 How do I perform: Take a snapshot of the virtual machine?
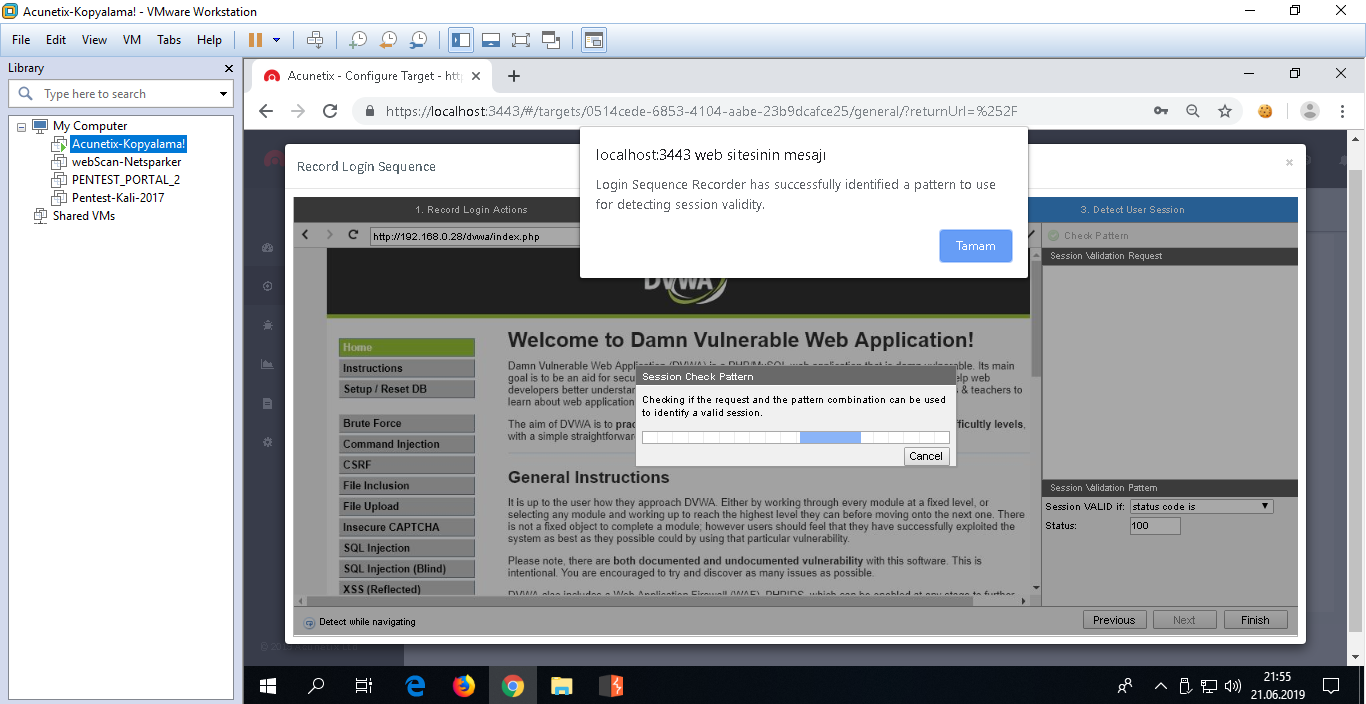(x=357, y=40)
